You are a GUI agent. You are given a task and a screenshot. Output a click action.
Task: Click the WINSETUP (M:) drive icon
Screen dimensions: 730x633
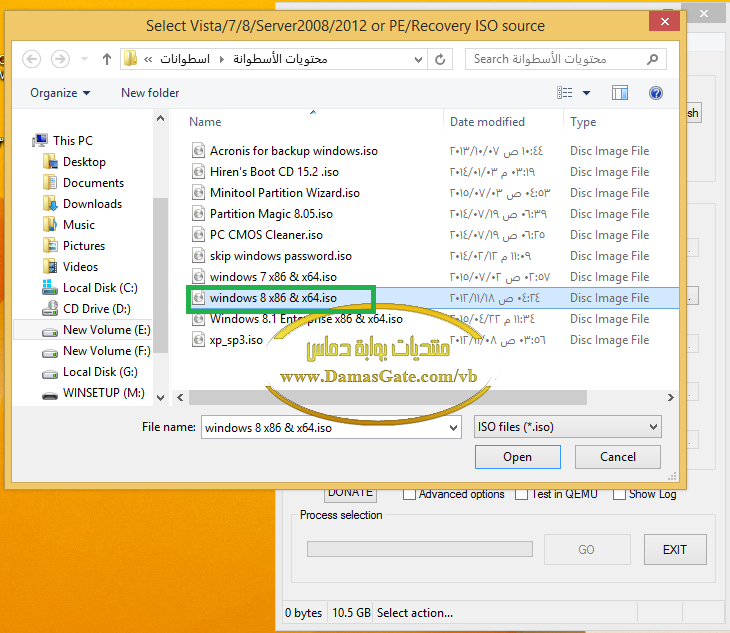(50, 396)
